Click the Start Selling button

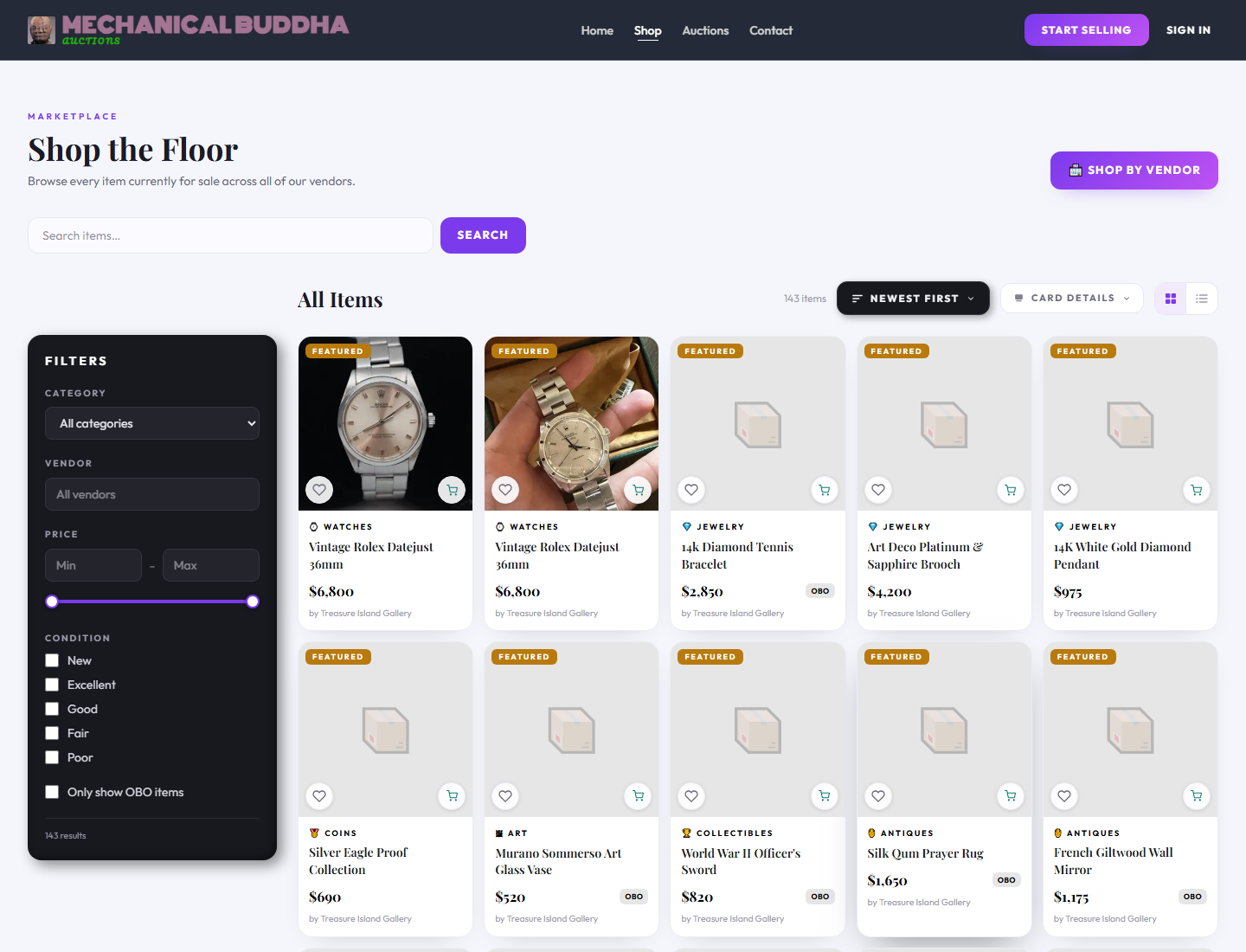click(1086, 30)
